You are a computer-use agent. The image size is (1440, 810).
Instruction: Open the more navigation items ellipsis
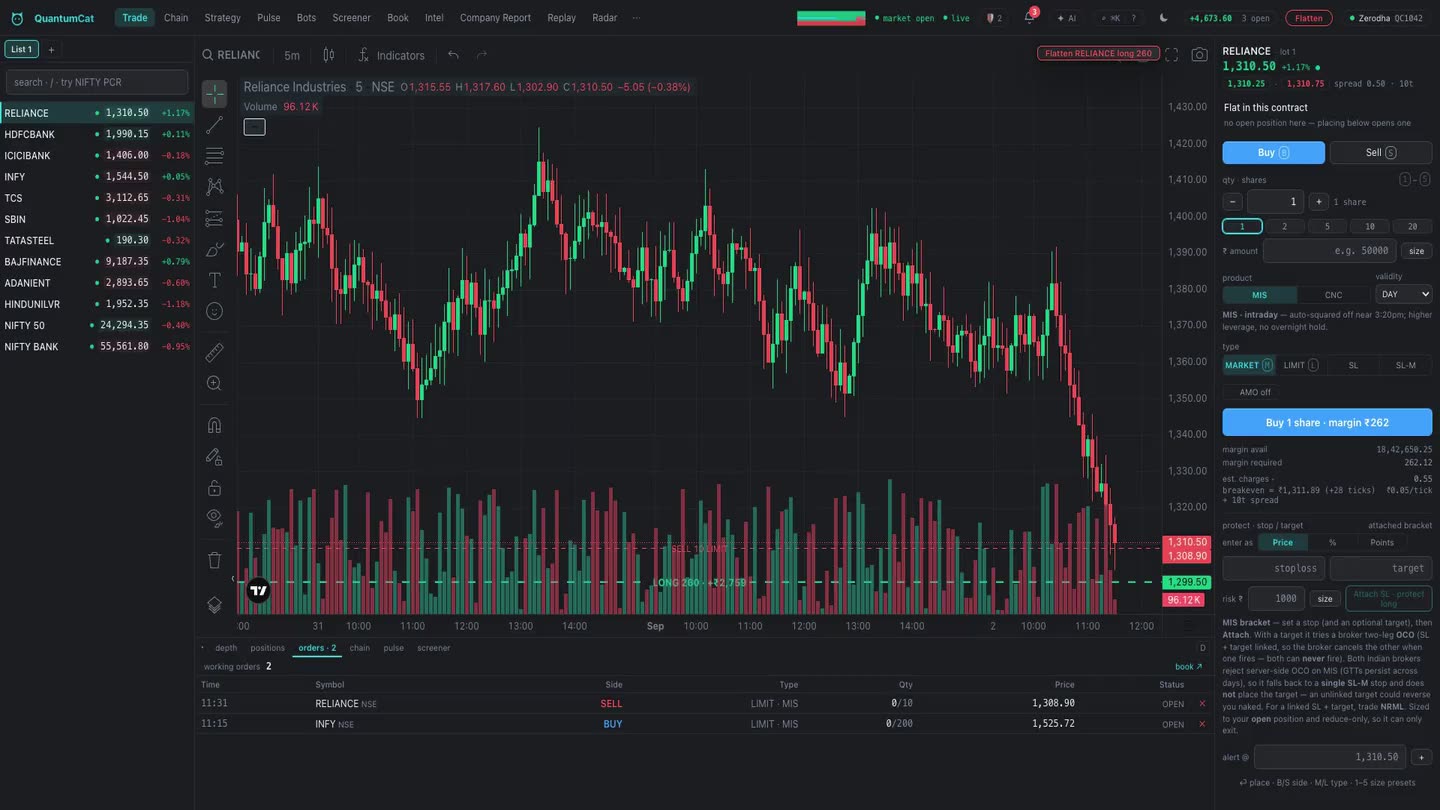point(636,18)
